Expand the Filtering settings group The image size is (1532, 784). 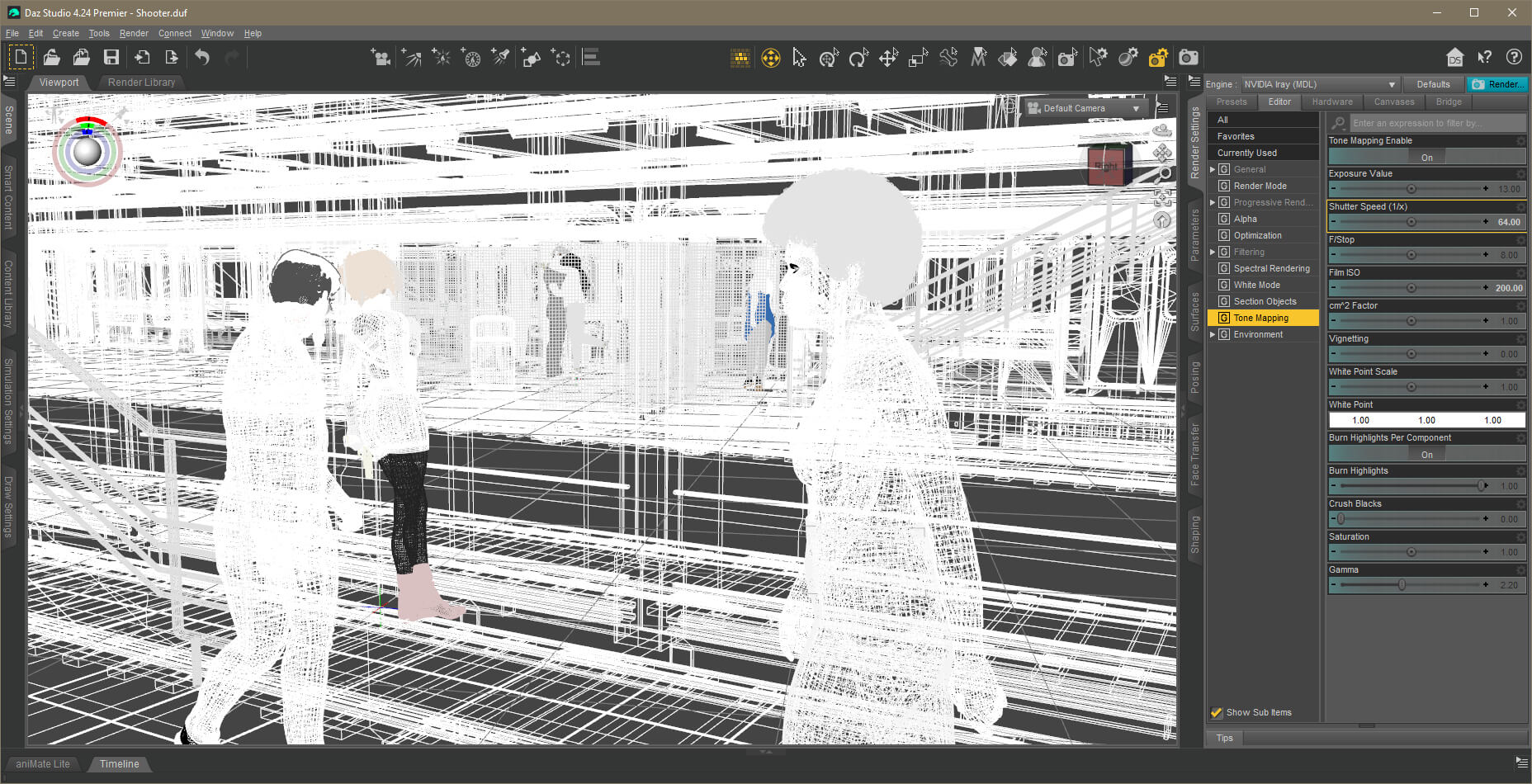(1213, 252)
